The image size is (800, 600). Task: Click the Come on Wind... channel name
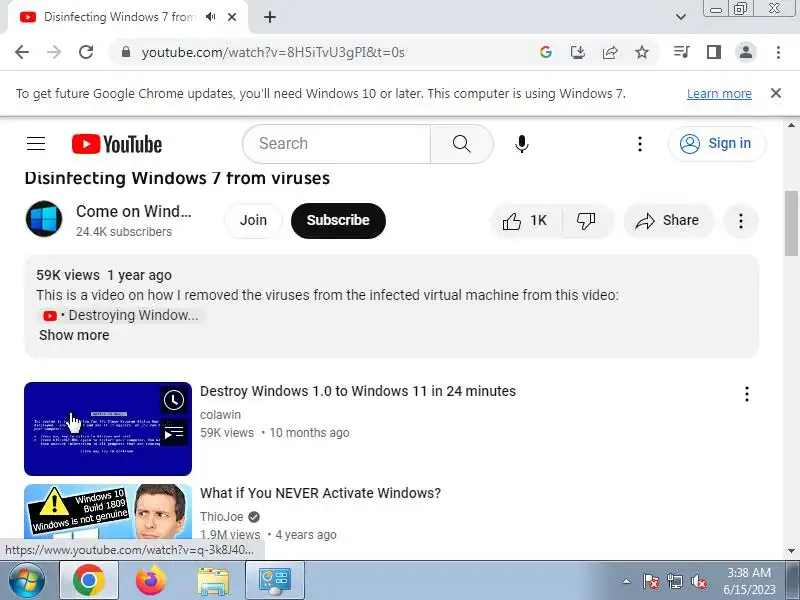tap(134, 211)
